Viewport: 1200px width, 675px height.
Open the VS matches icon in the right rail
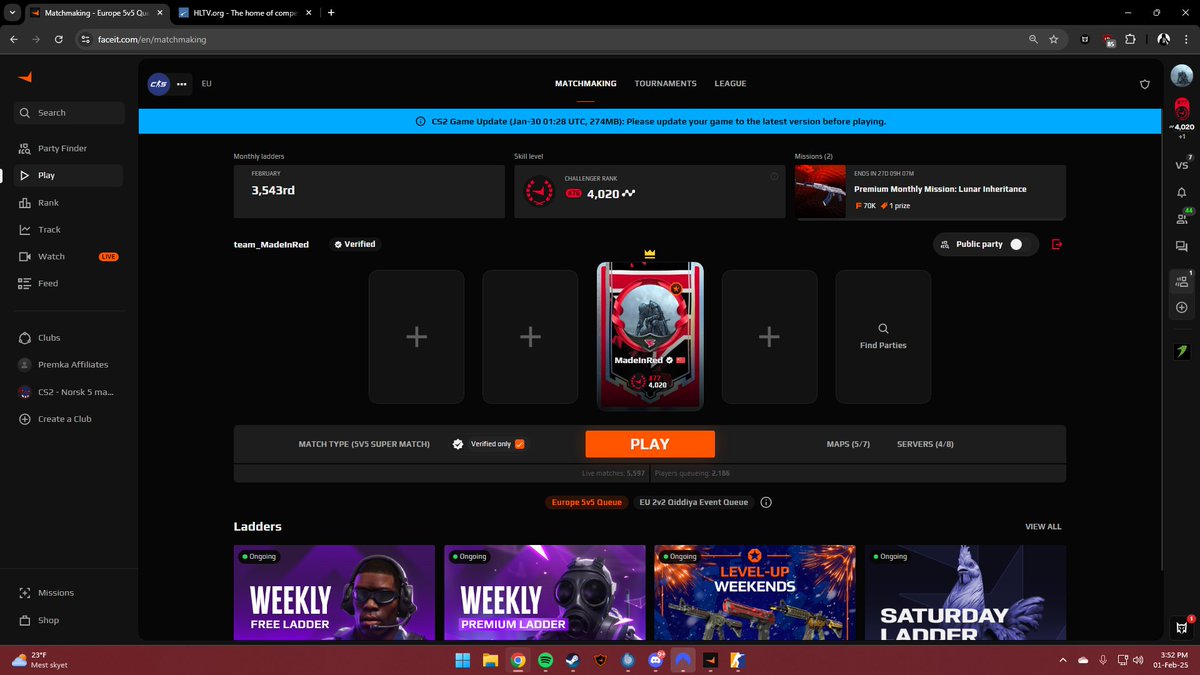pos(1181,165)
